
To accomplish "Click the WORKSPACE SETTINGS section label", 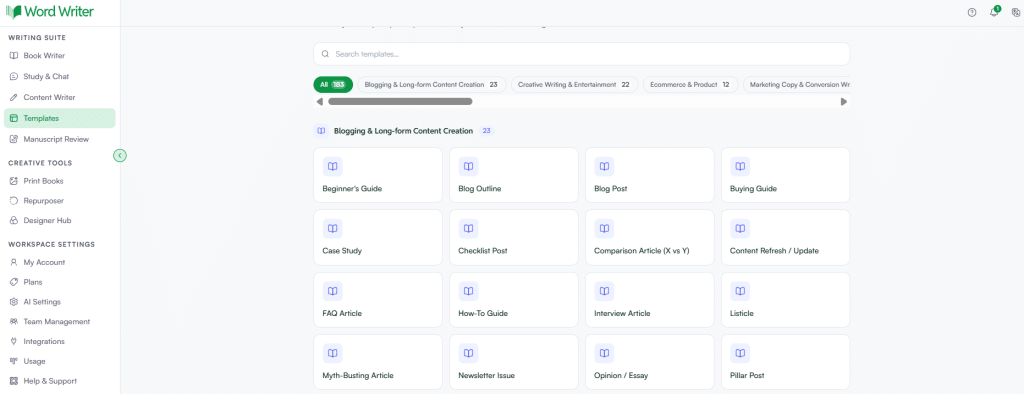I will 52,244.
